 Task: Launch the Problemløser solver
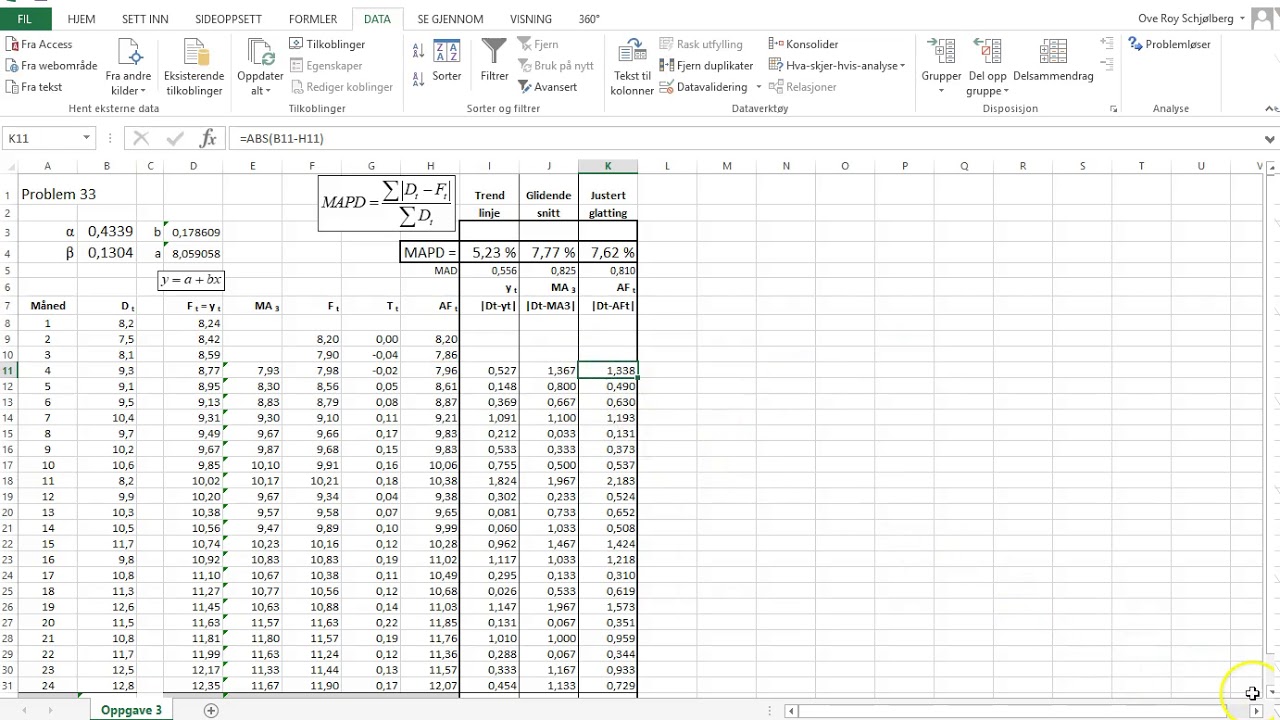1169,44
